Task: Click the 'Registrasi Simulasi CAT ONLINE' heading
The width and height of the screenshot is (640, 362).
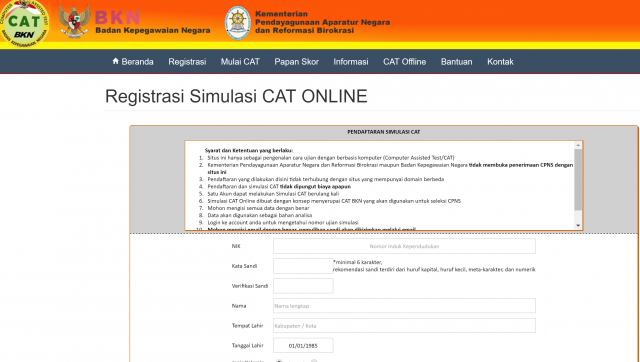Action: point(236,96)
